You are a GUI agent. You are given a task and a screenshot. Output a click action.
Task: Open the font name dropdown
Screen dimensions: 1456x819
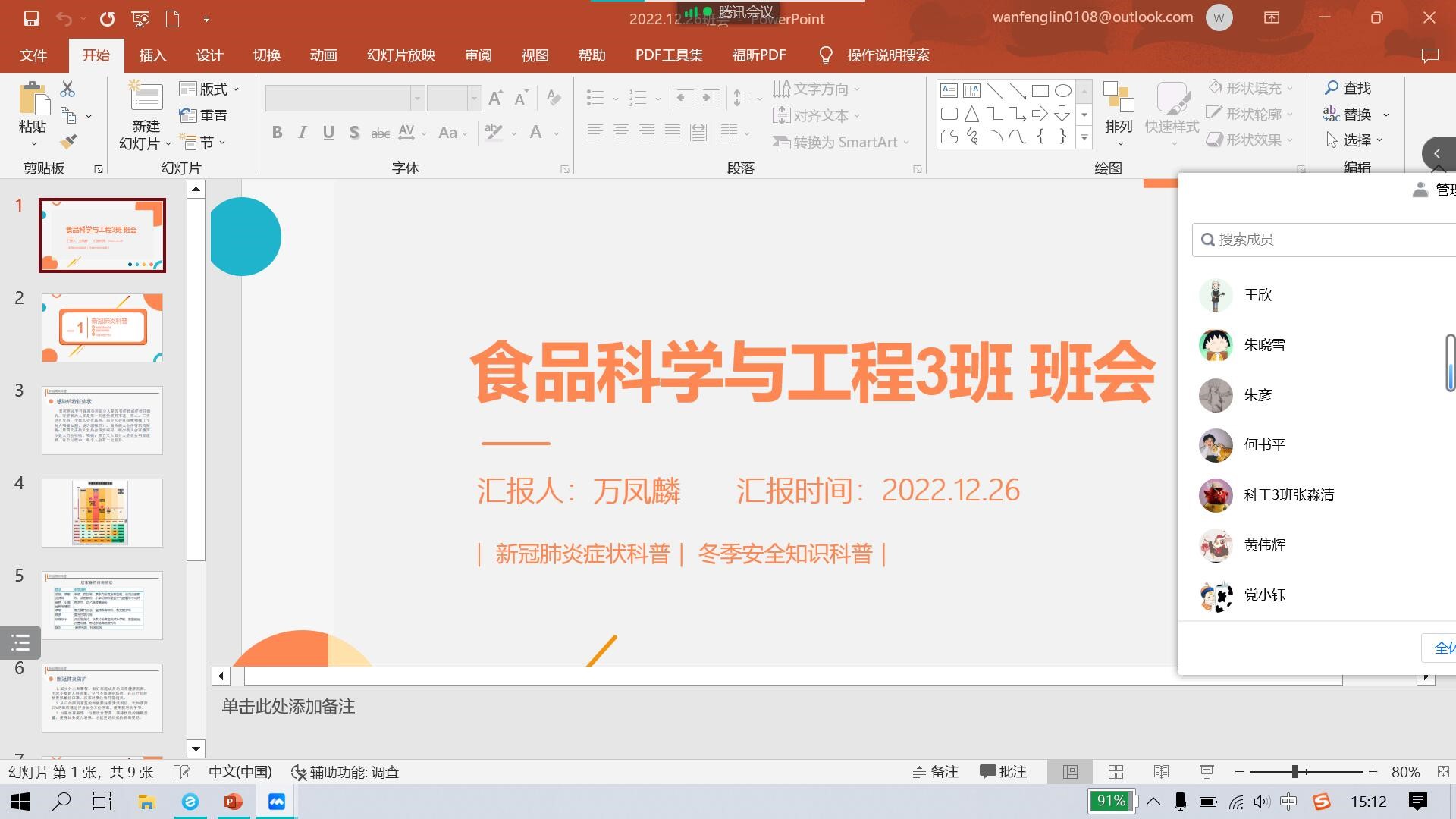tap(417, 98)
